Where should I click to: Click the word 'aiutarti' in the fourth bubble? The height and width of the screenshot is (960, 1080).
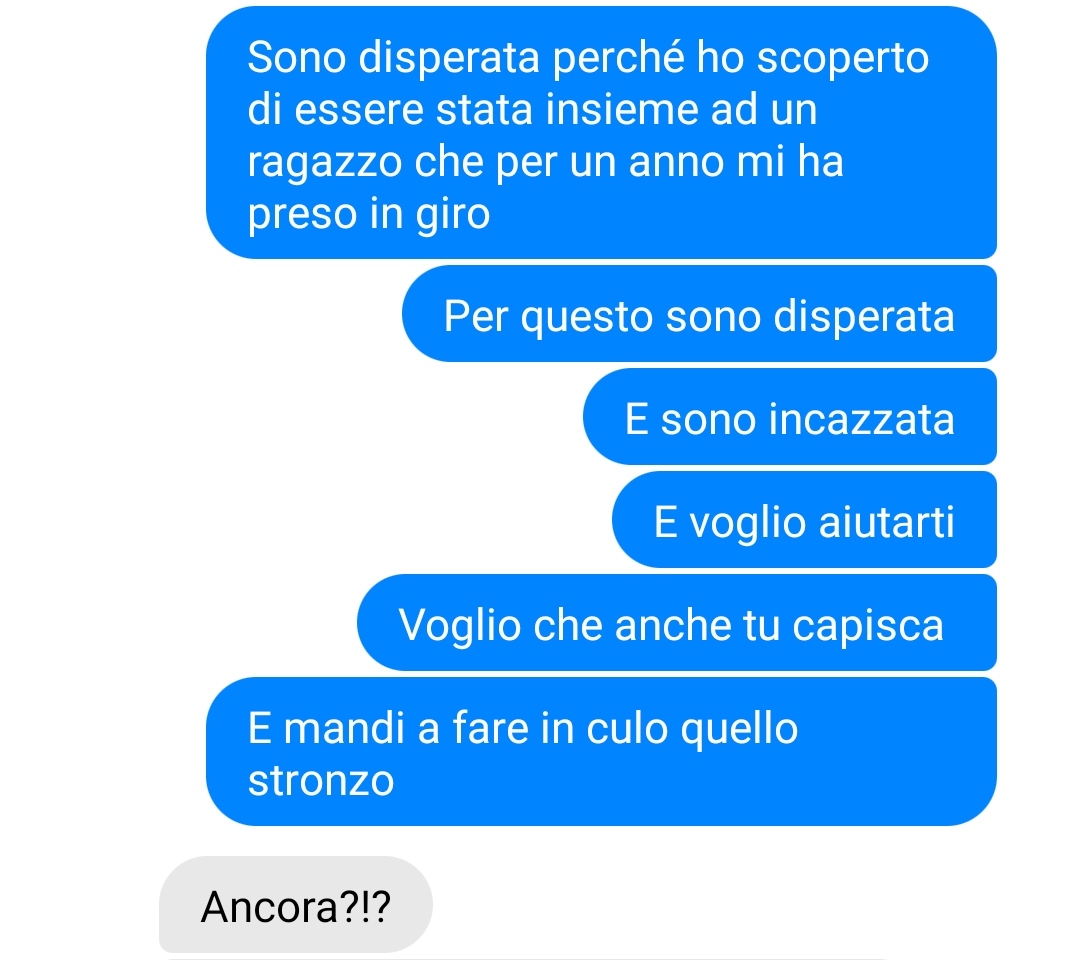click(886, 522)
